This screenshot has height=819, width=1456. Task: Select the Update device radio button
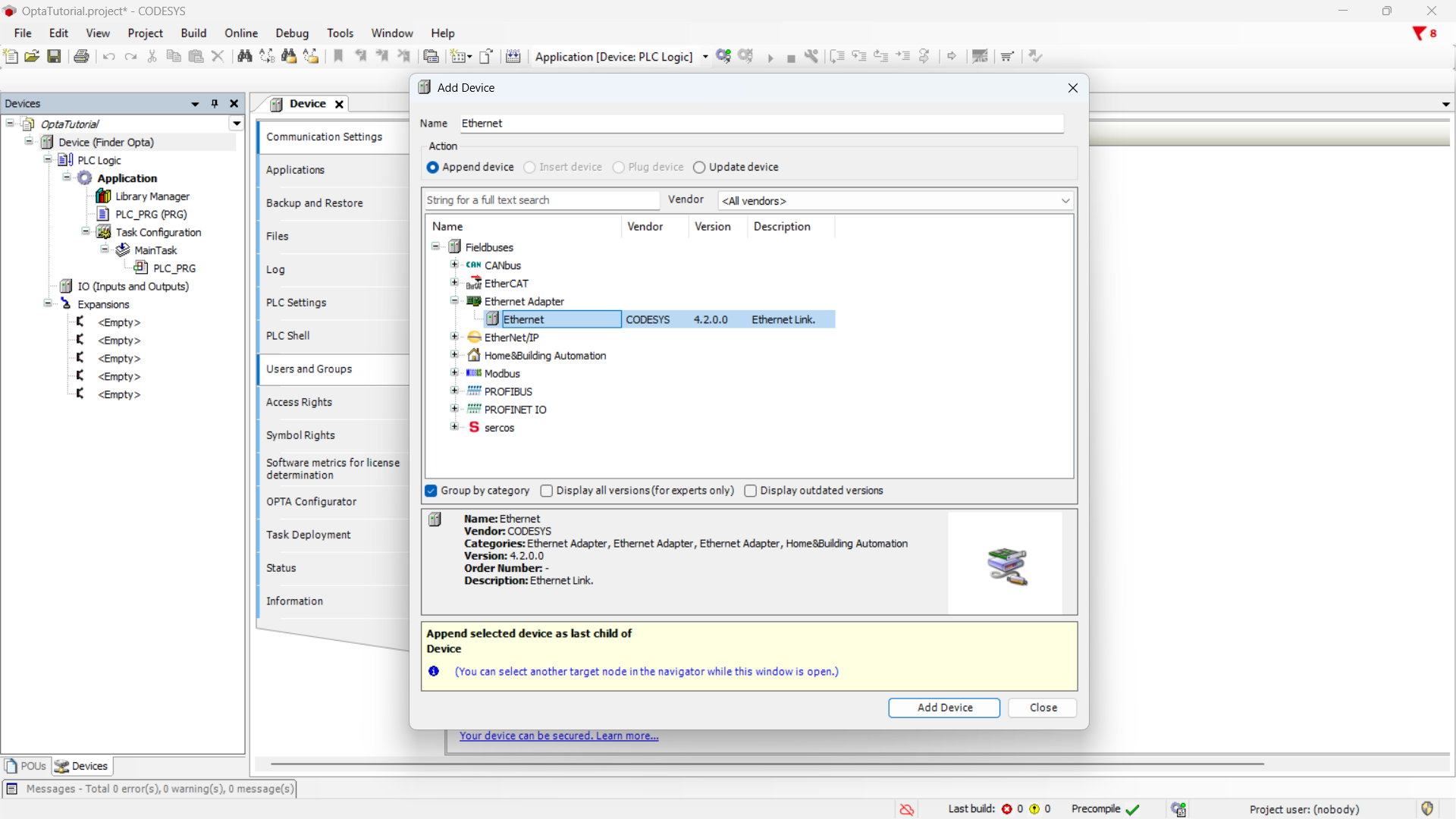(699, 168)
